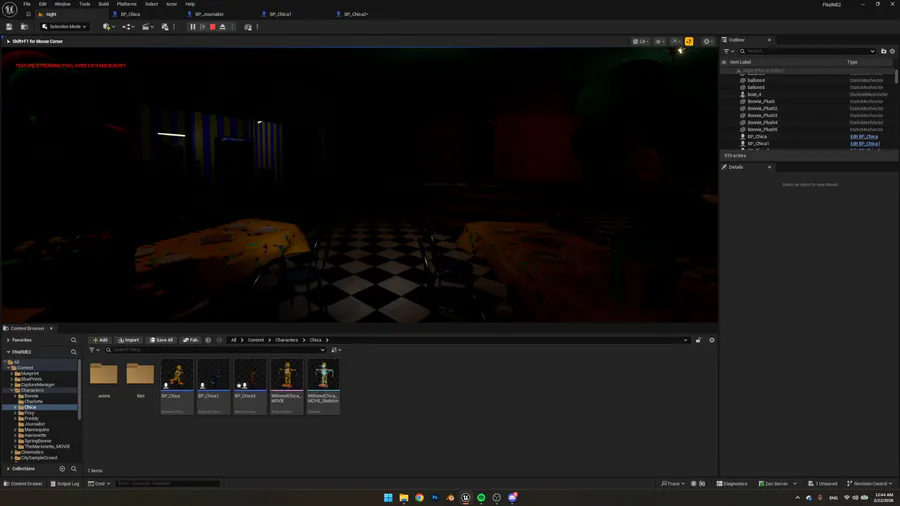The width and height of the screenshot is (900, 506).
Task: Click the Import button
Action: tap(129, 340)
